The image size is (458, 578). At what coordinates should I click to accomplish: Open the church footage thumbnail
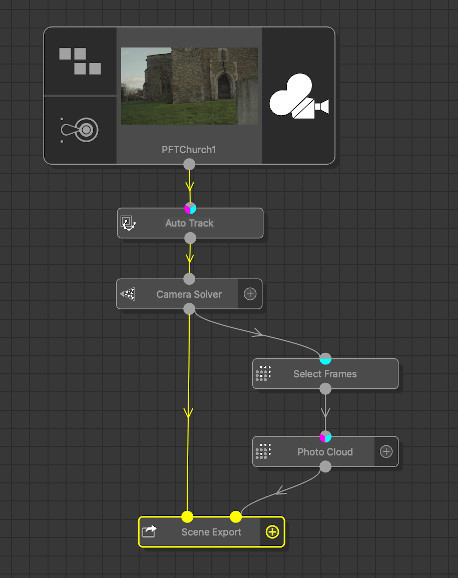pos(190,86)
